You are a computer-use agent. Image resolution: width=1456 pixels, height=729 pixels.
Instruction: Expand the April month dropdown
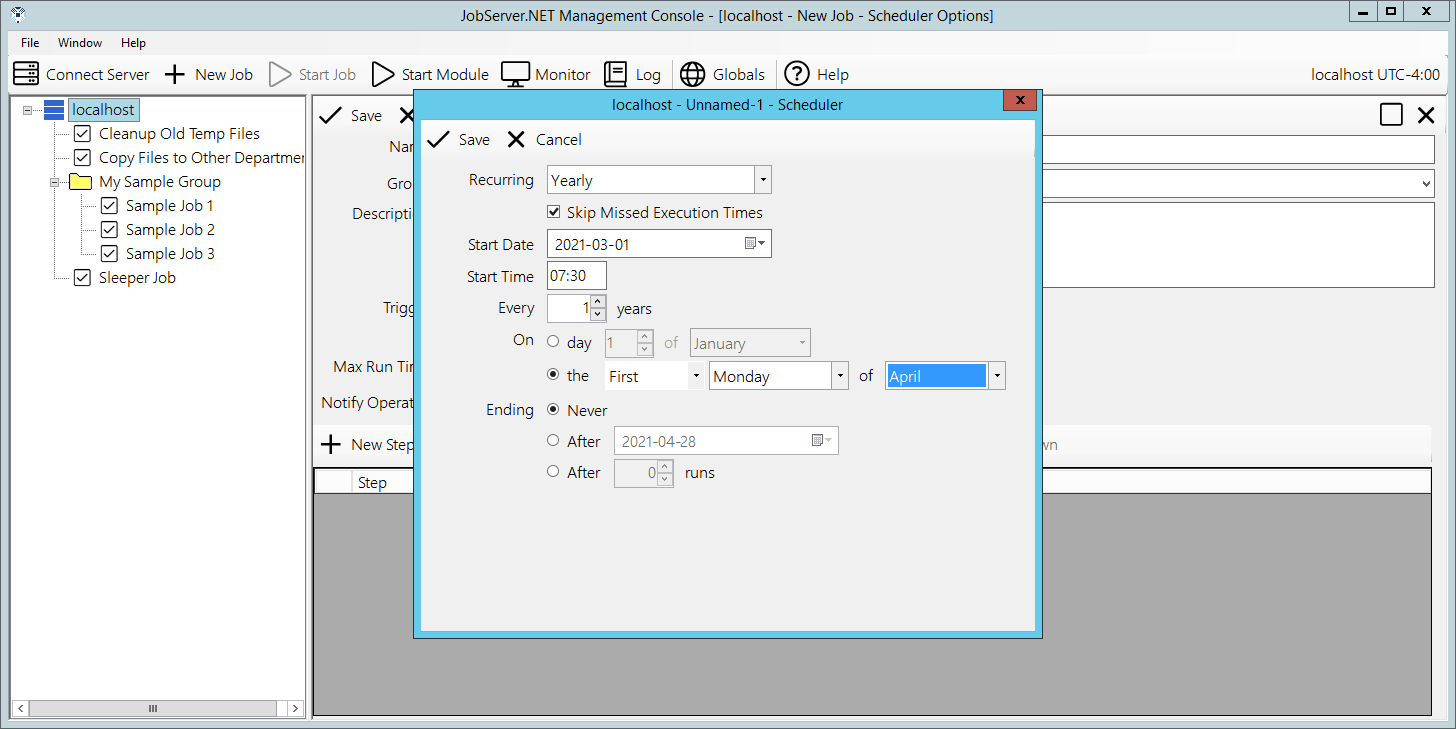pyautogui.click(x=996, y=376)
